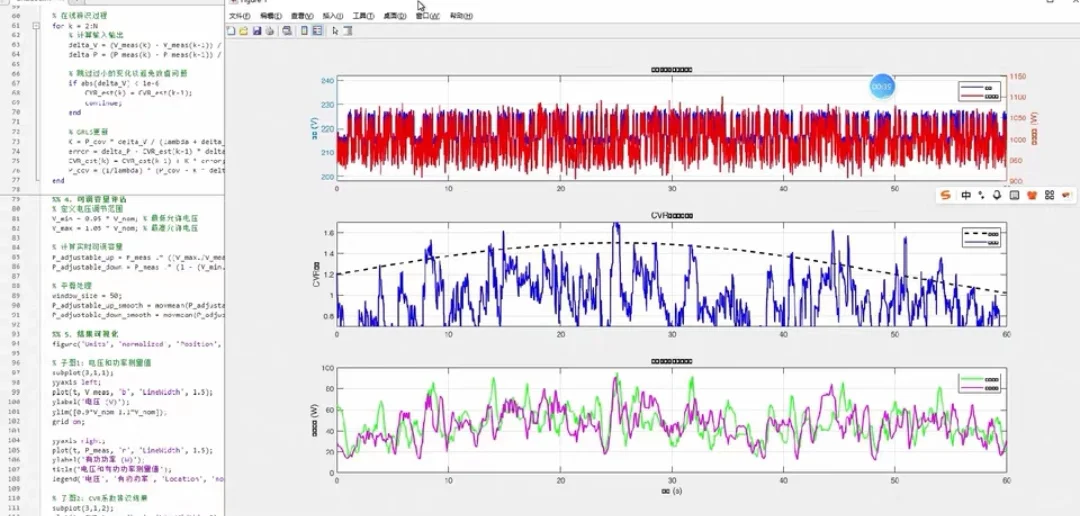
Task: Click the Sogou input S logo icon
Action: pos(946,196)
